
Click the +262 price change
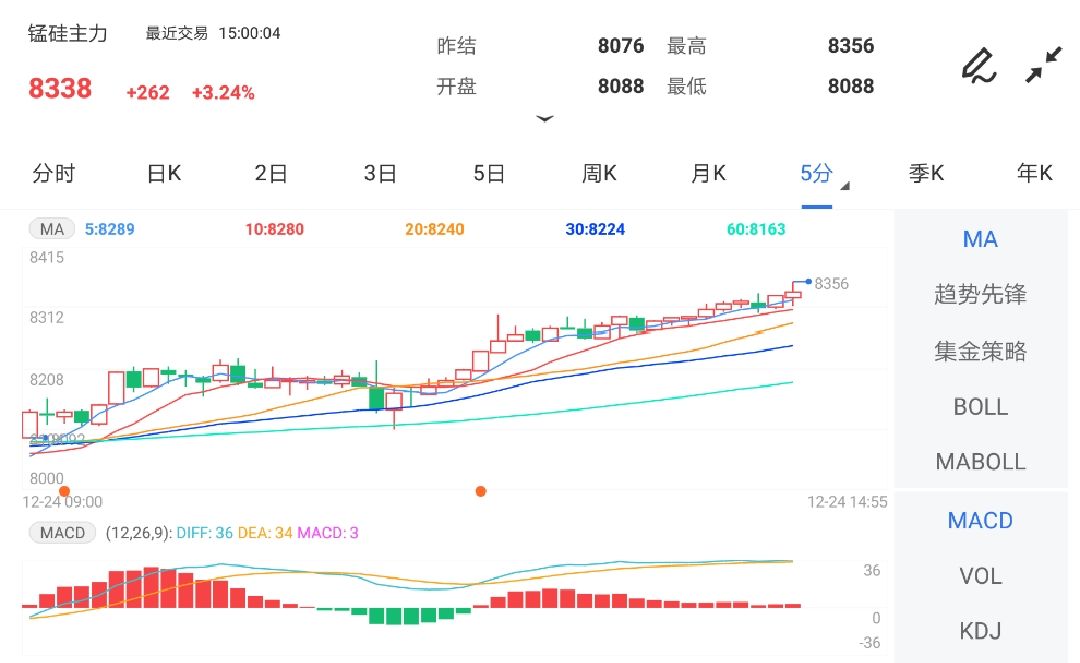(147, 92)
